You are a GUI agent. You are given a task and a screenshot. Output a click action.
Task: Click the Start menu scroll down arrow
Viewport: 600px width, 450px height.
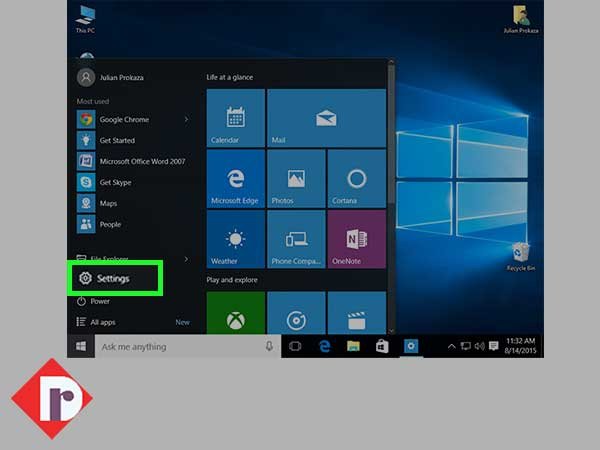point(391,331)
